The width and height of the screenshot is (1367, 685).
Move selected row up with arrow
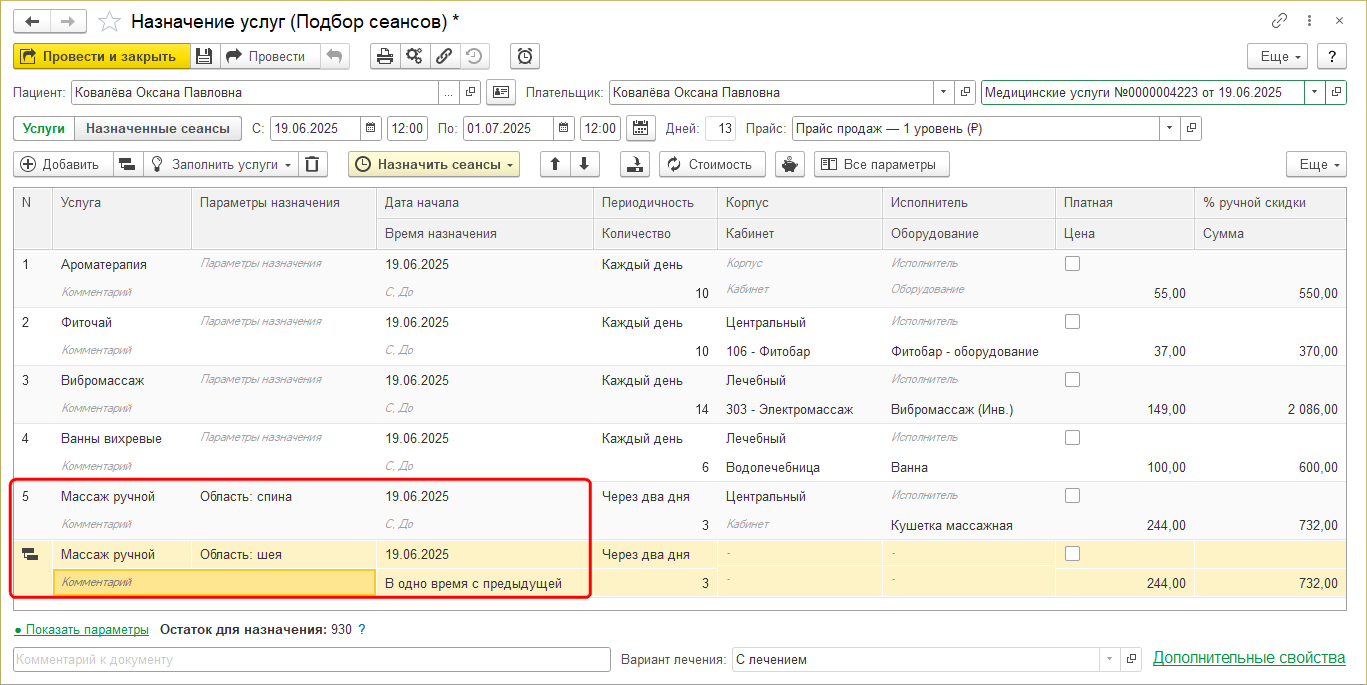555,164
